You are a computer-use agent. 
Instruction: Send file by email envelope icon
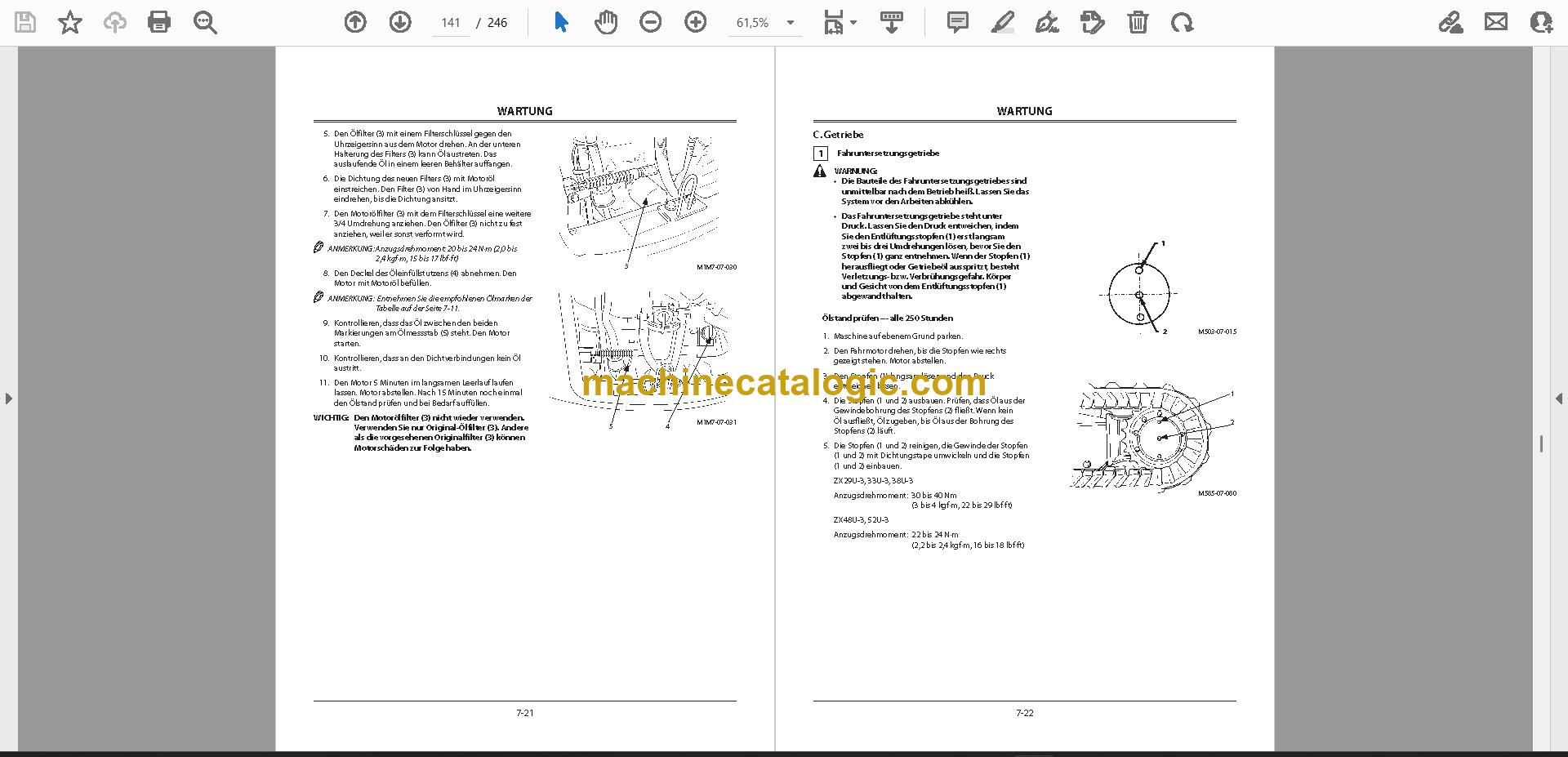1496,22
